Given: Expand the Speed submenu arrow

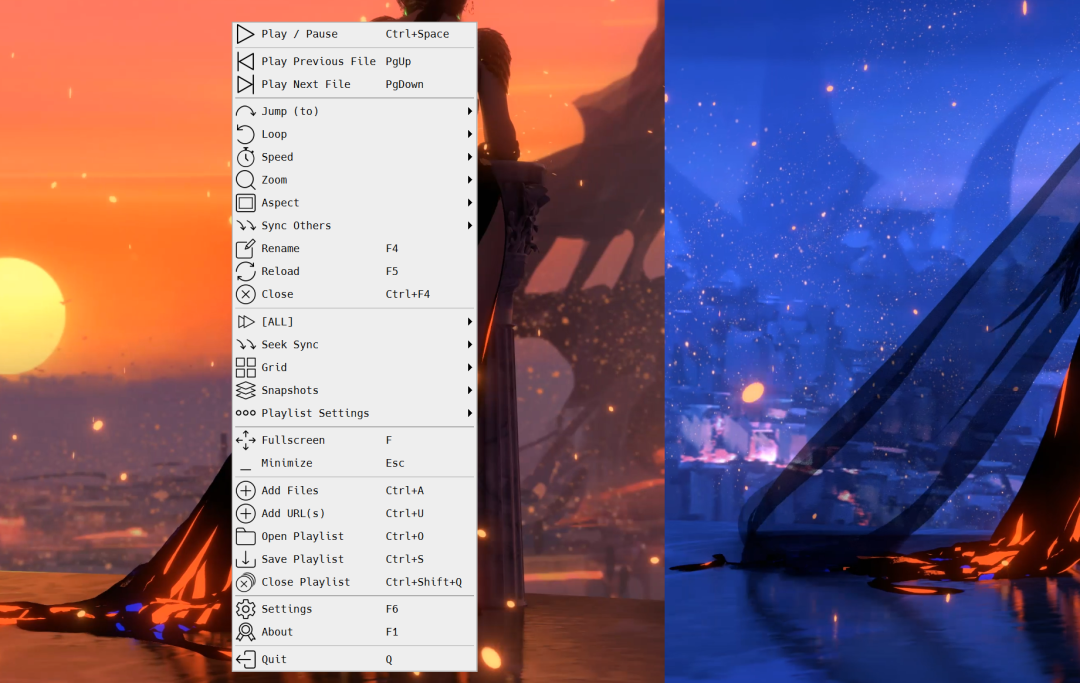Looking at the screenshot, I should [469, 157].
